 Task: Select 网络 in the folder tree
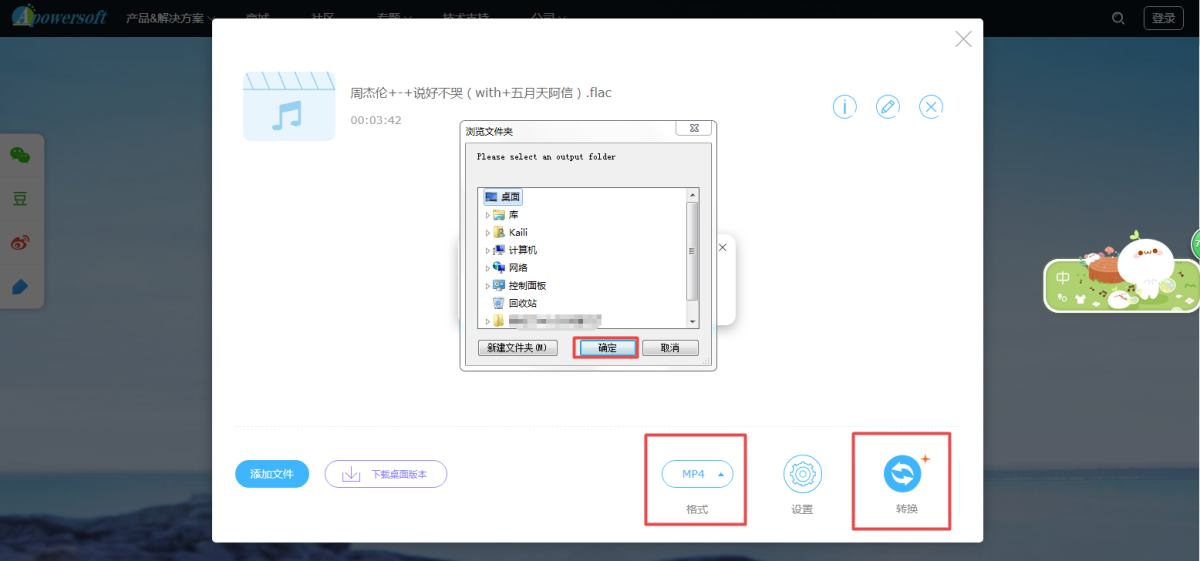point(510,268)
